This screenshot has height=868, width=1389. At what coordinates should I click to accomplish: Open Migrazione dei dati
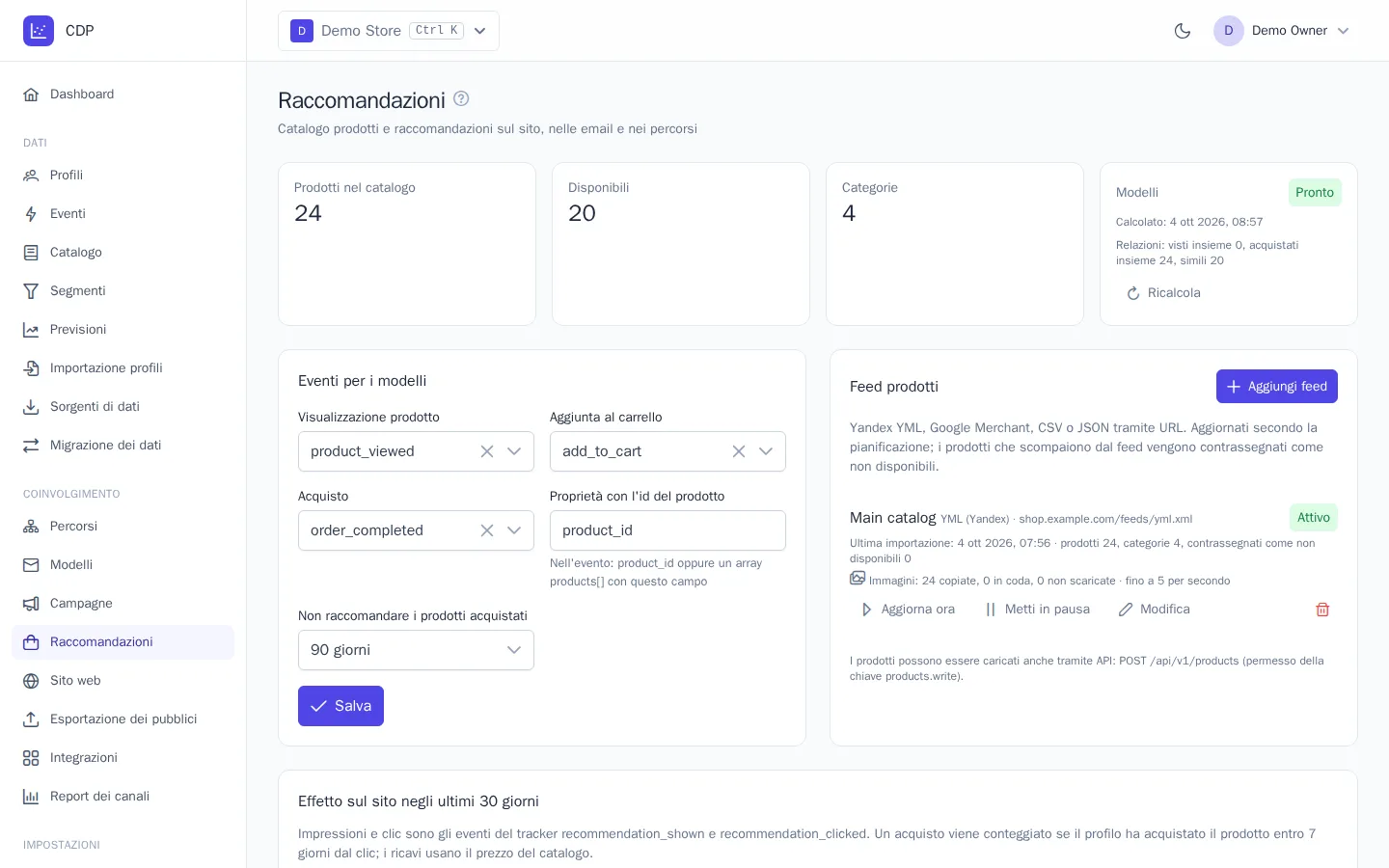coord(123,446)
